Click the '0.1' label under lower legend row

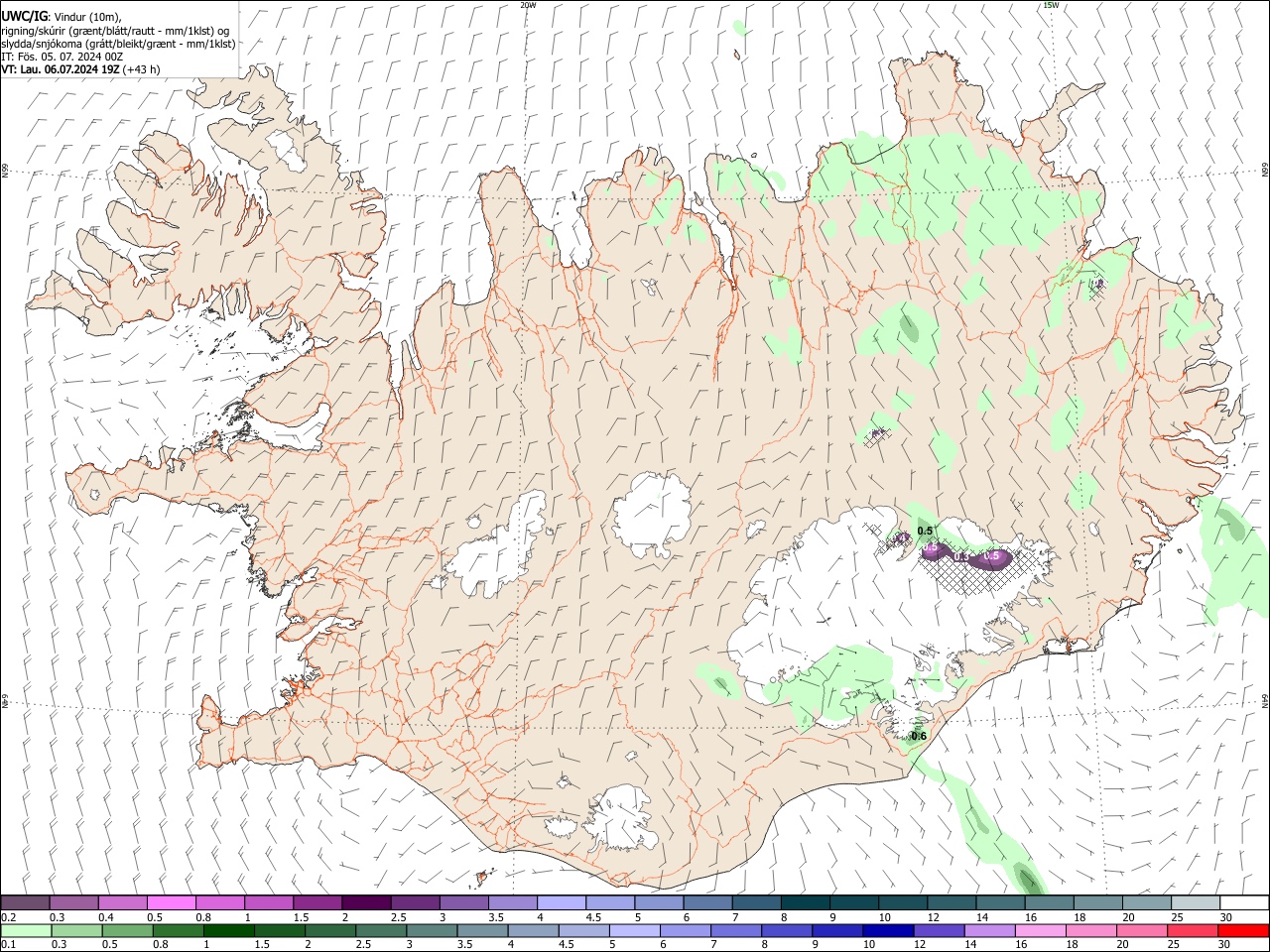tap(8, 945)
